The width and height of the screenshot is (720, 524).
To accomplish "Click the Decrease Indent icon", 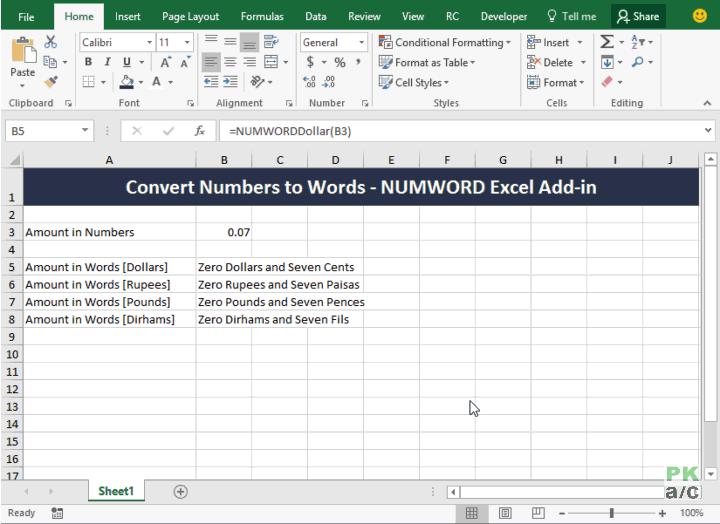I will (211, 82).
